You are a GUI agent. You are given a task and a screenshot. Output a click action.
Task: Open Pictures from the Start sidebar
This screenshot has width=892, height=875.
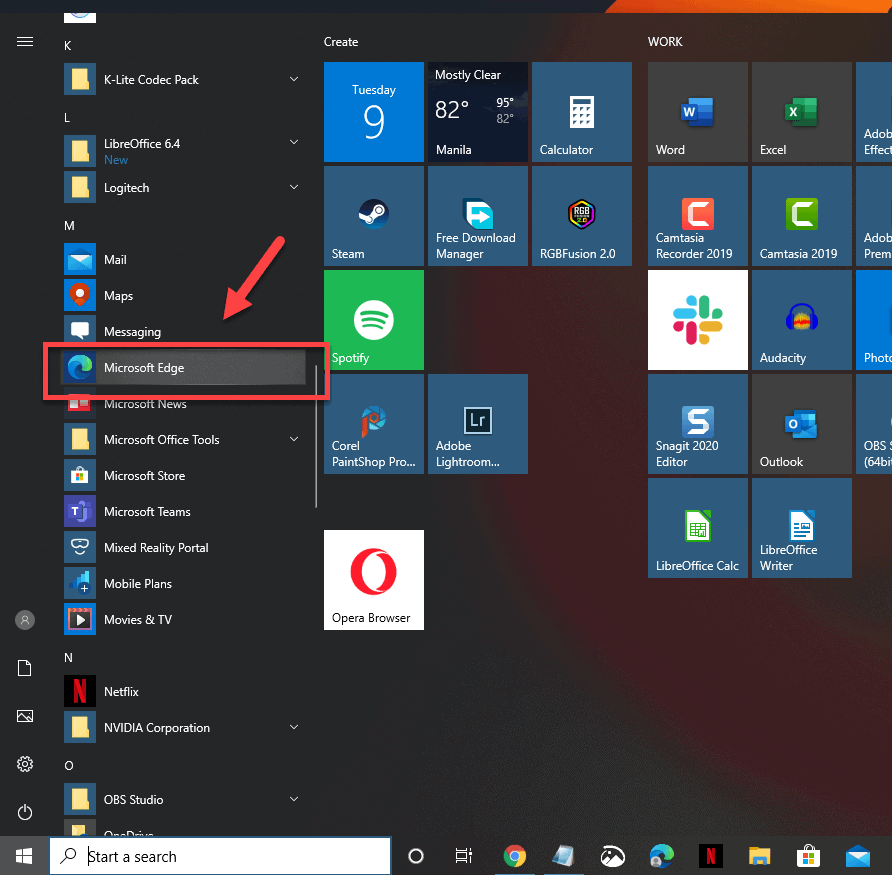click(25, 716)
